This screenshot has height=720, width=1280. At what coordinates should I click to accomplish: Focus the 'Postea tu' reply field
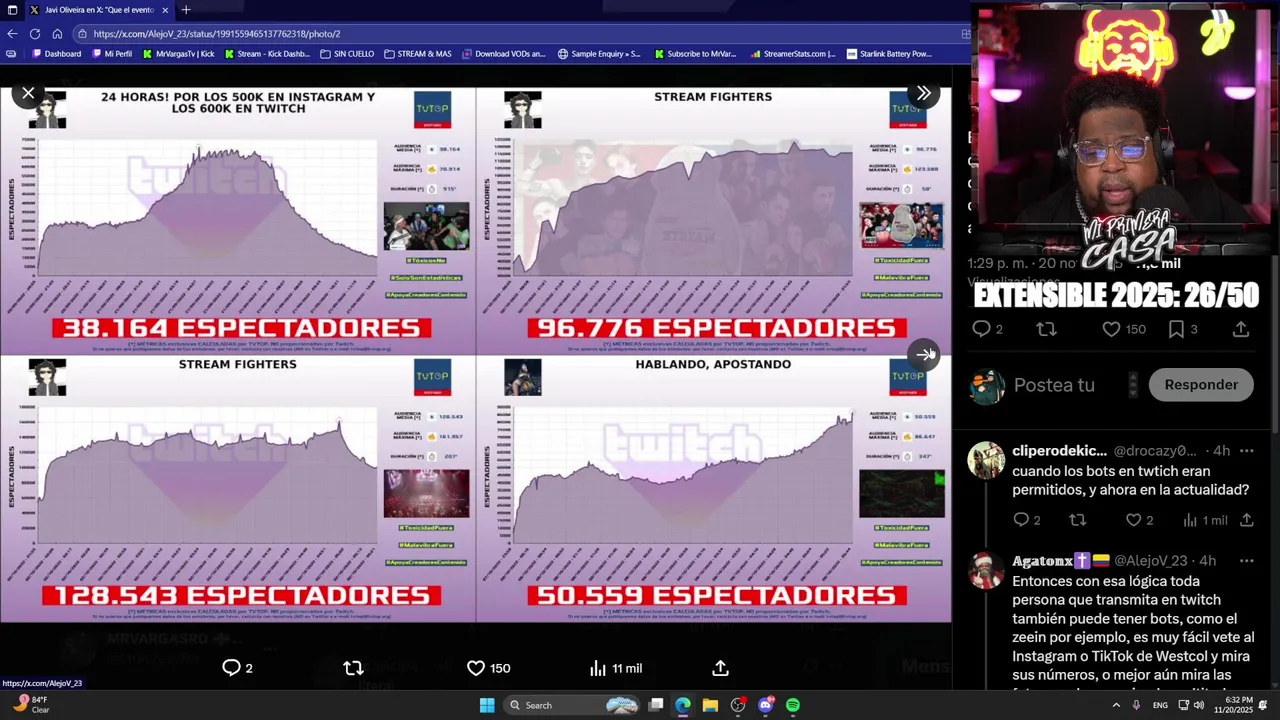(x=1054, y=385)
